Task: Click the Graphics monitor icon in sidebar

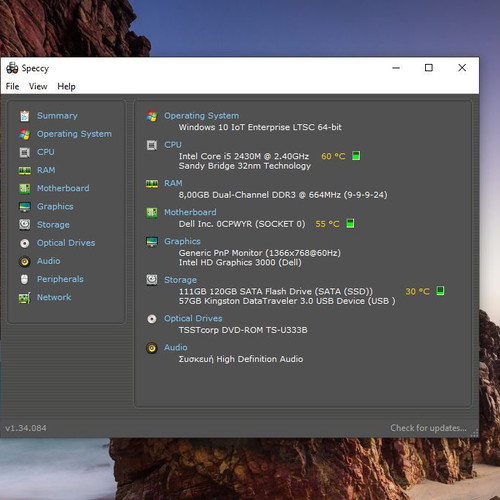Action: [24, 207]
